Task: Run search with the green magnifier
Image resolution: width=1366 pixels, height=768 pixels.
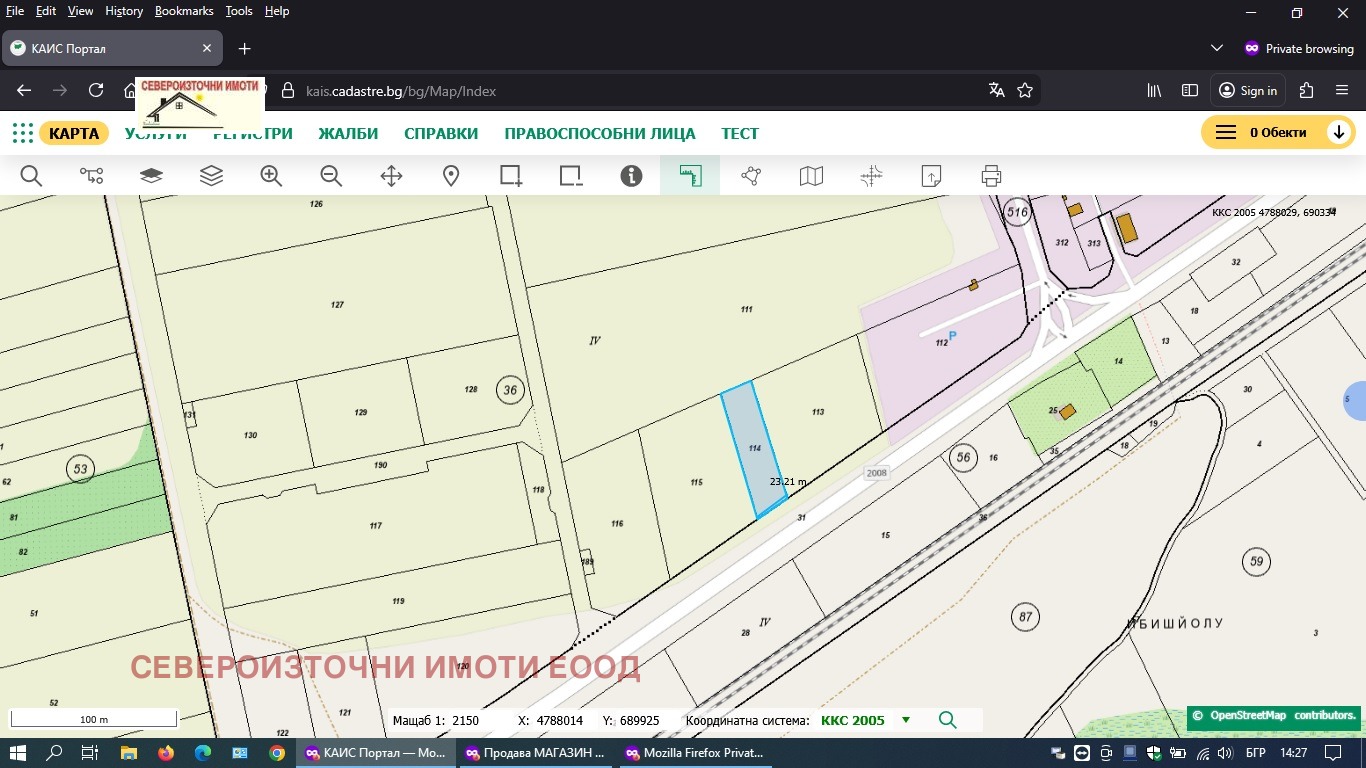Action: tap(945, 720)
